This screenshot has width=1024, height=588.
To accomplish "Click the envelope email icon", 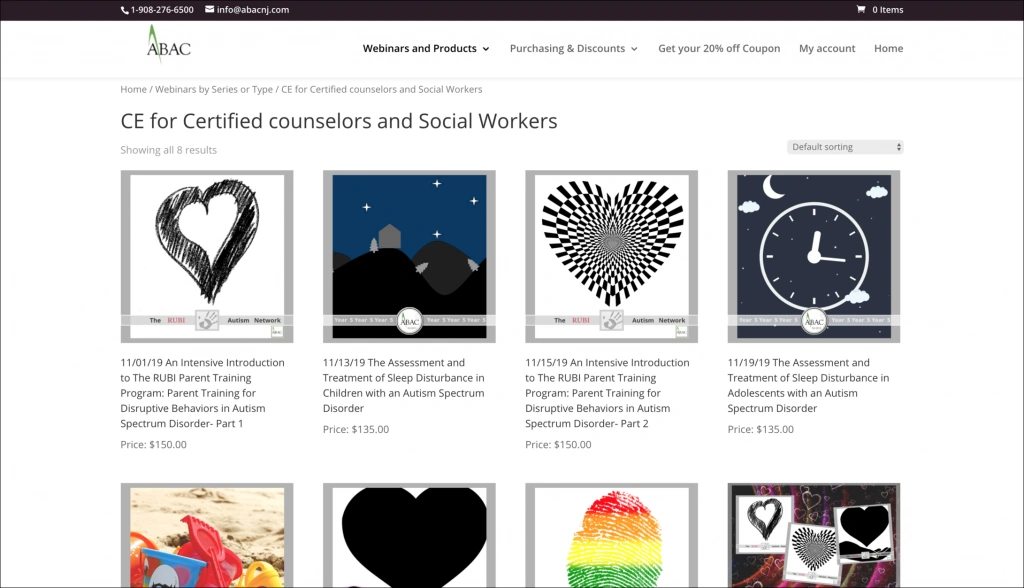I will tap(210, 10).
